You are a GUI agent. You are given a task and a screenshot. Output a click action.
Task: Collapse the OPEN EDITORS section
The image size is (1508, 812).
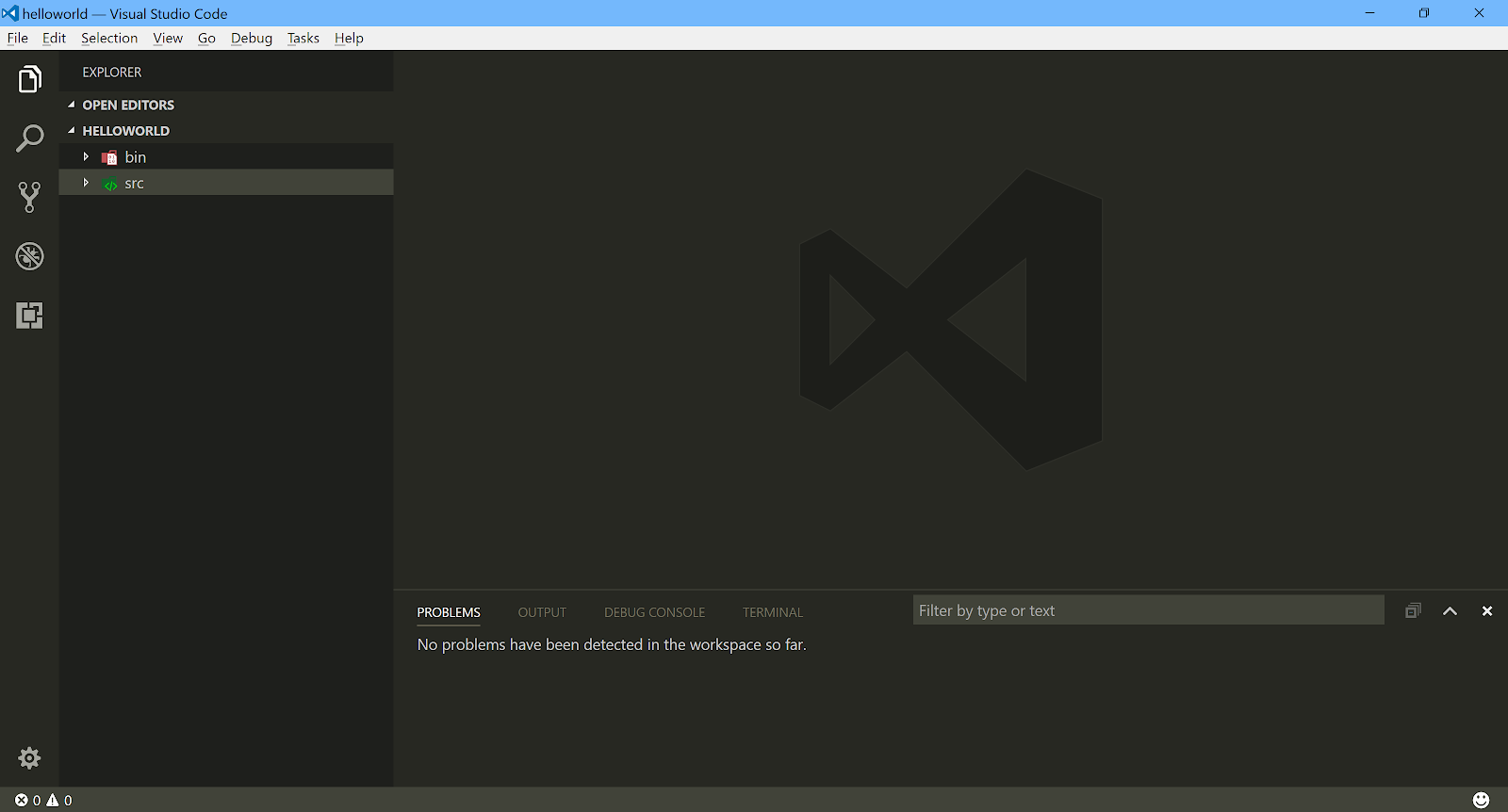tap(72, 105)
